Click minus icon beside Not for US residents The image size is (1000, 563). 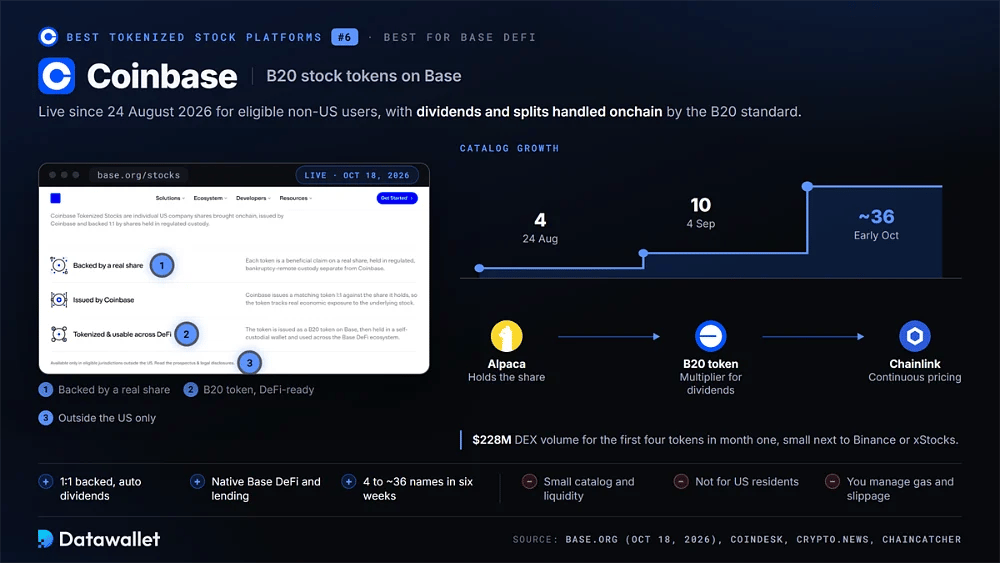680,481
